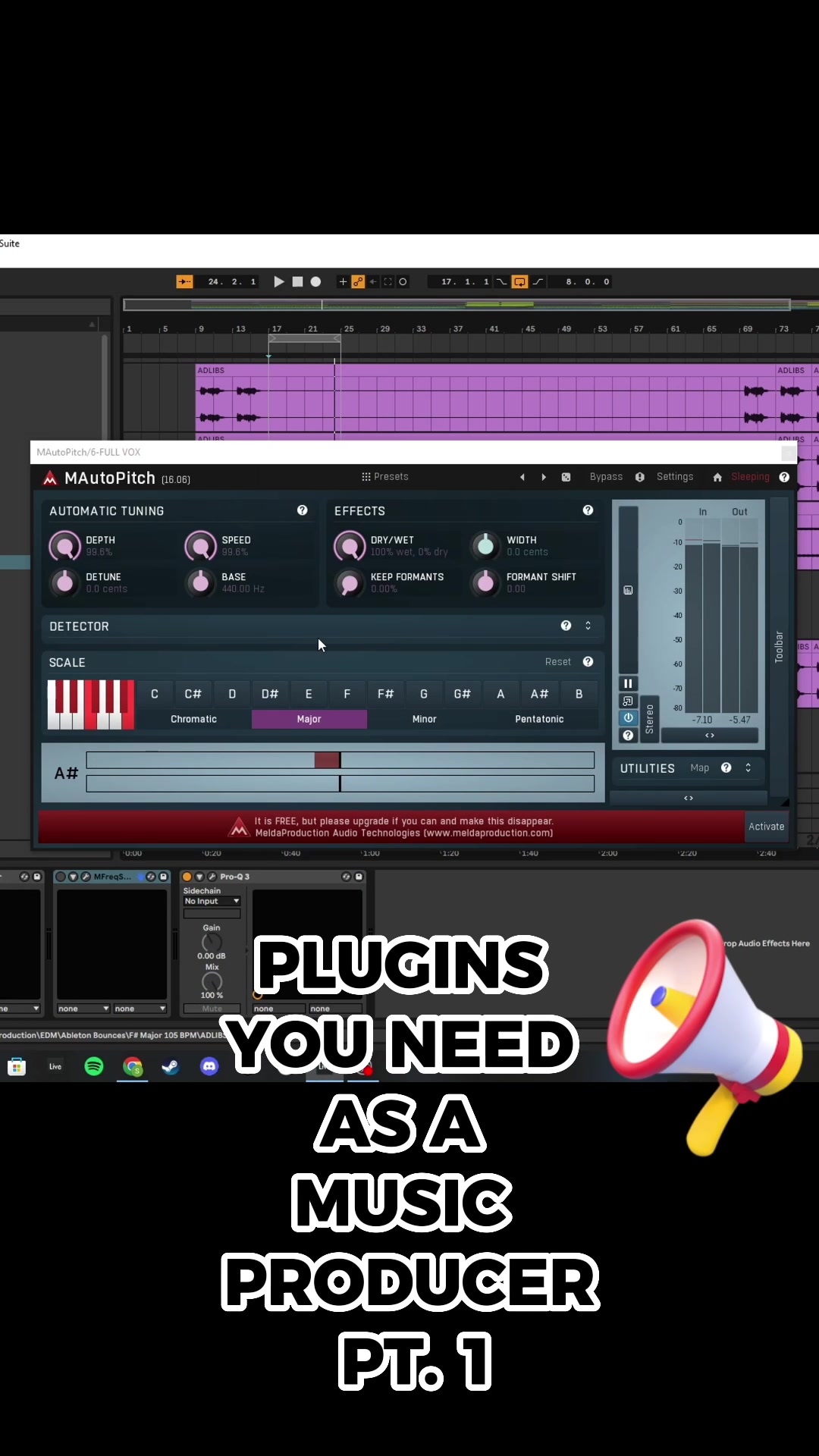The image size is (819, 1456).
Task: Click the piano keyboard scale thumbnail
Action: [91, 704]
